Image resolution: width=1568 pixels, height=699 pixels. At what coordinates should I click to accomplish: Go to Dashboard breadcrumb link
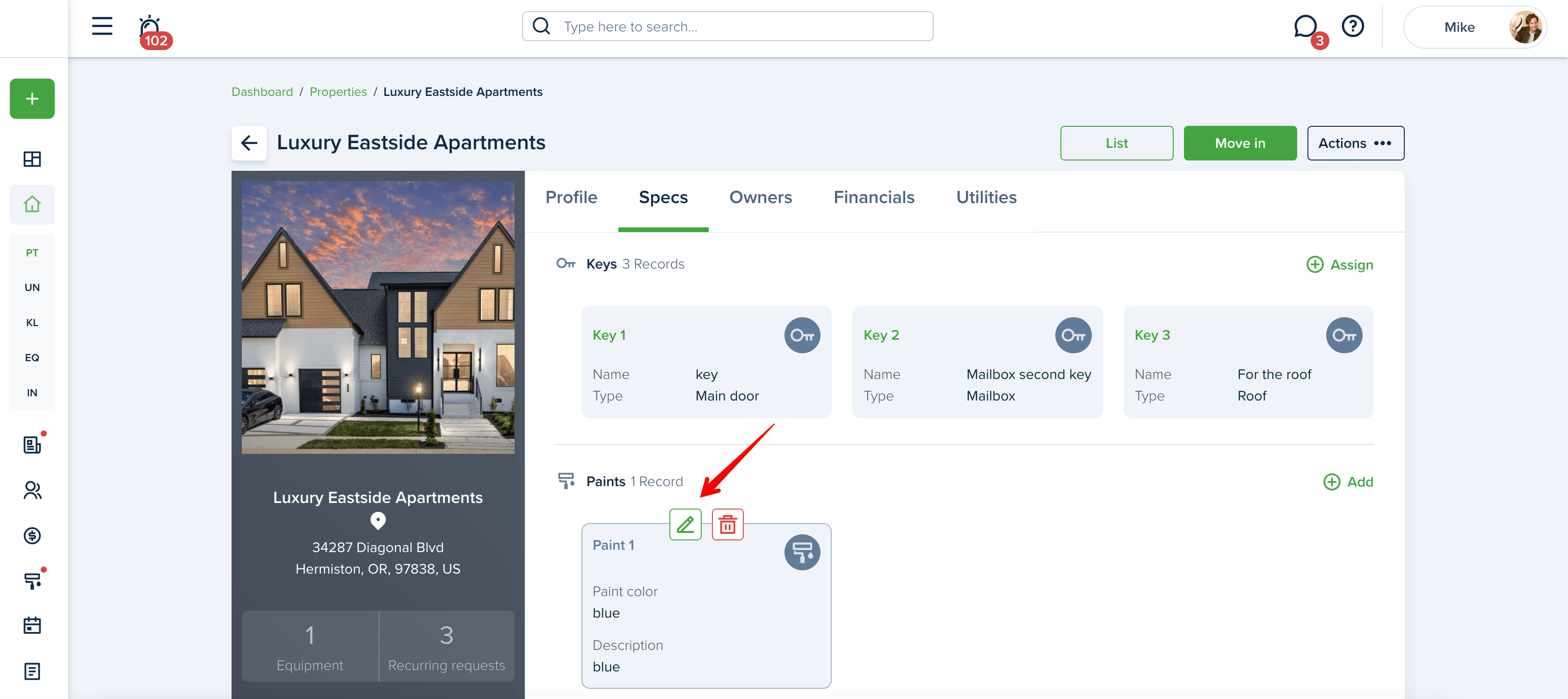pos(262,92)
